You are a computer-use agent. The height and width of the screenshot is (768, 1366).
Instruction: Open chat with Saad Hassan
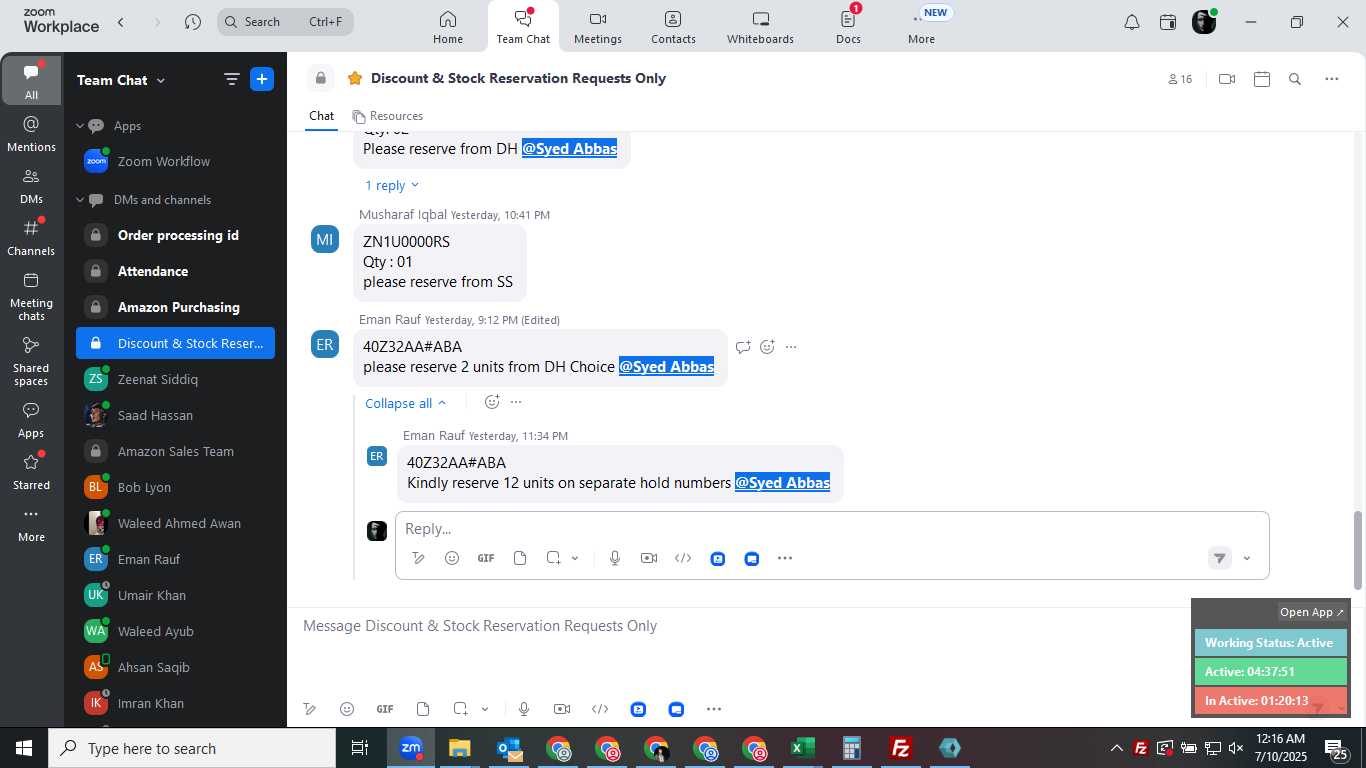[175, 415]
